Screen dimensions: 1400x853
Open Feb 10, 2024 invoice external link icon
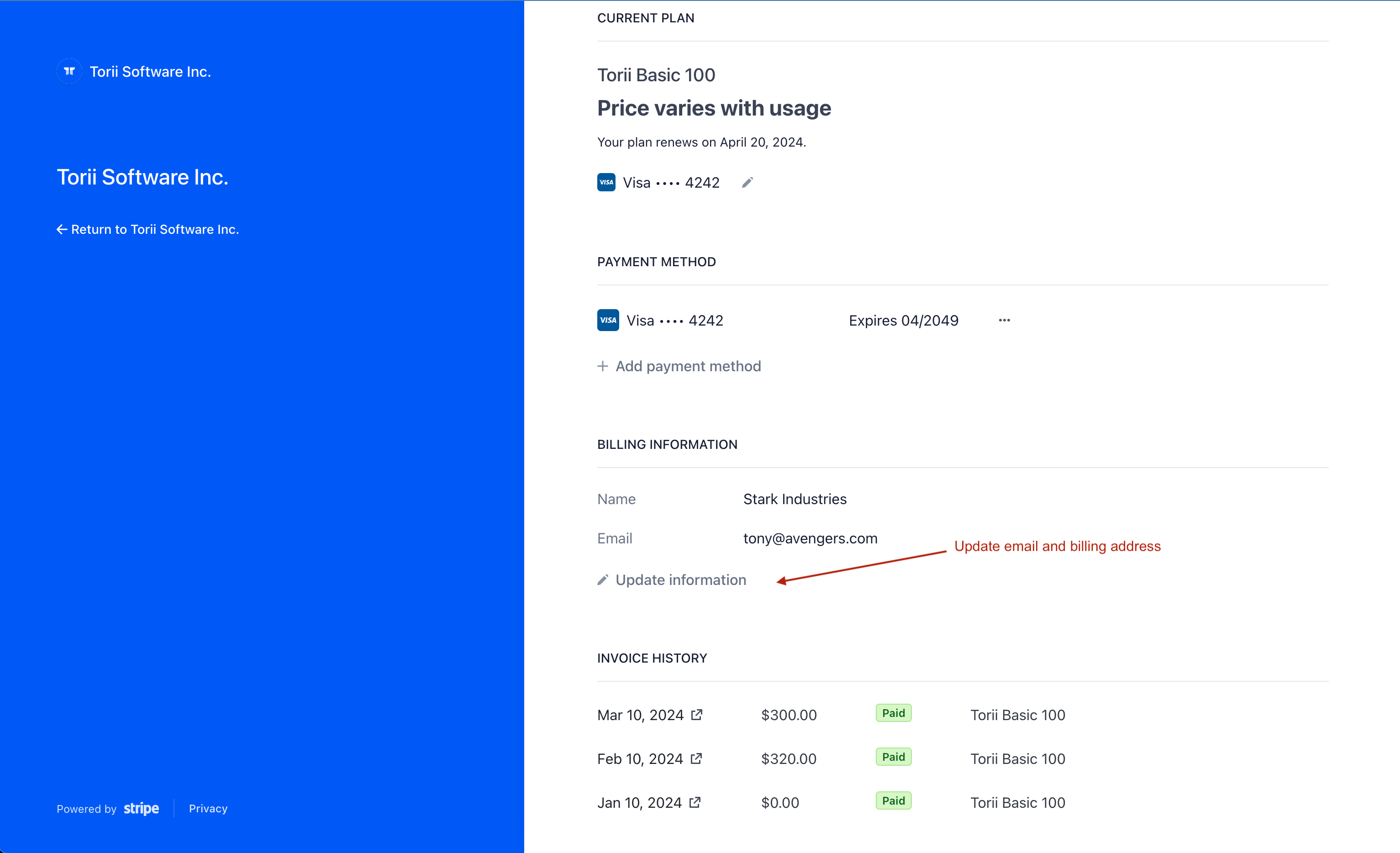696,758
